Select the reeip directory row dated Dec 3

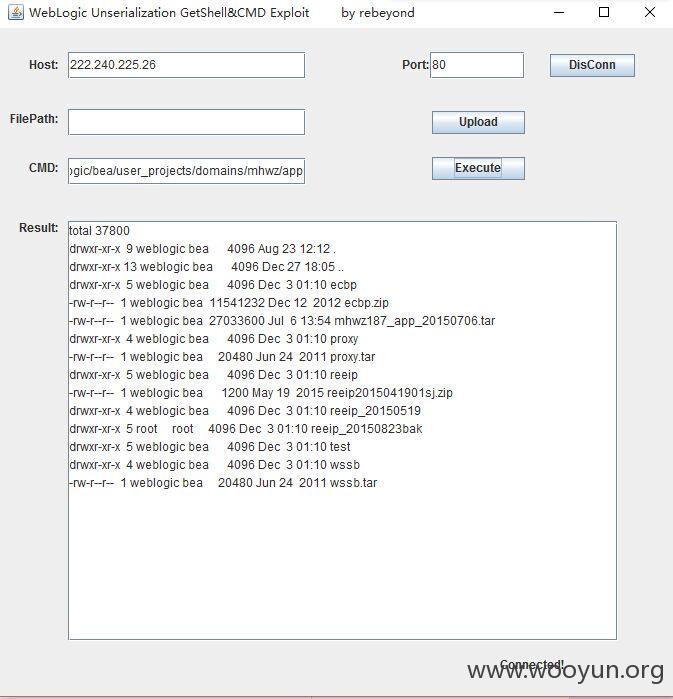213,374
